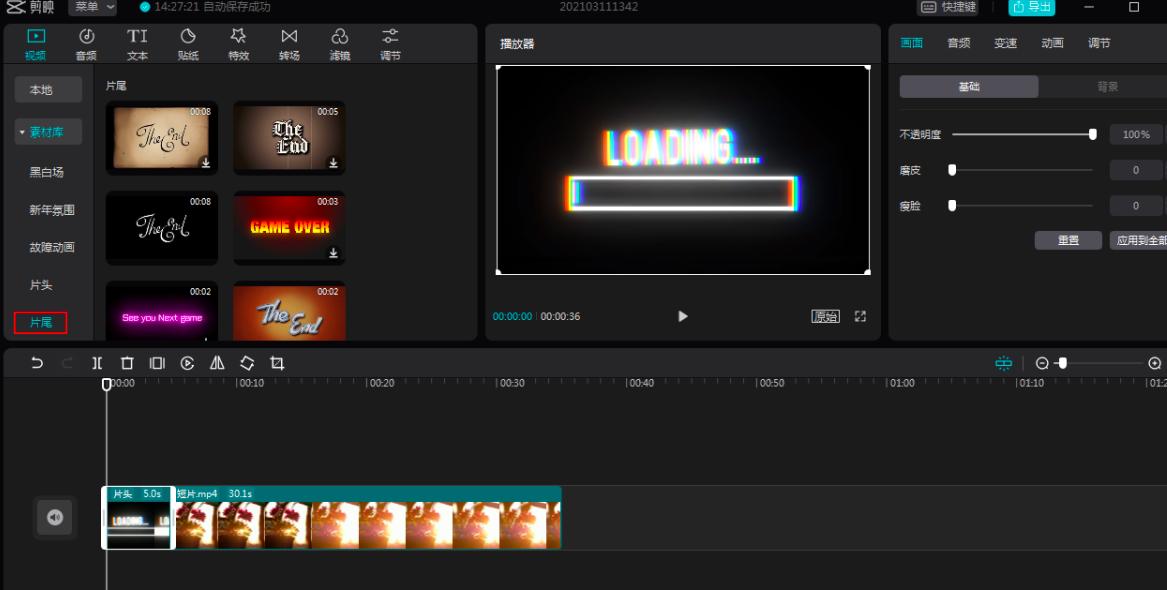Toggle timeline snapping magnet icon
Image resolution: width=1167 pixels, height=590 pixels.
pyautogui.click(x=1003, y=364)
